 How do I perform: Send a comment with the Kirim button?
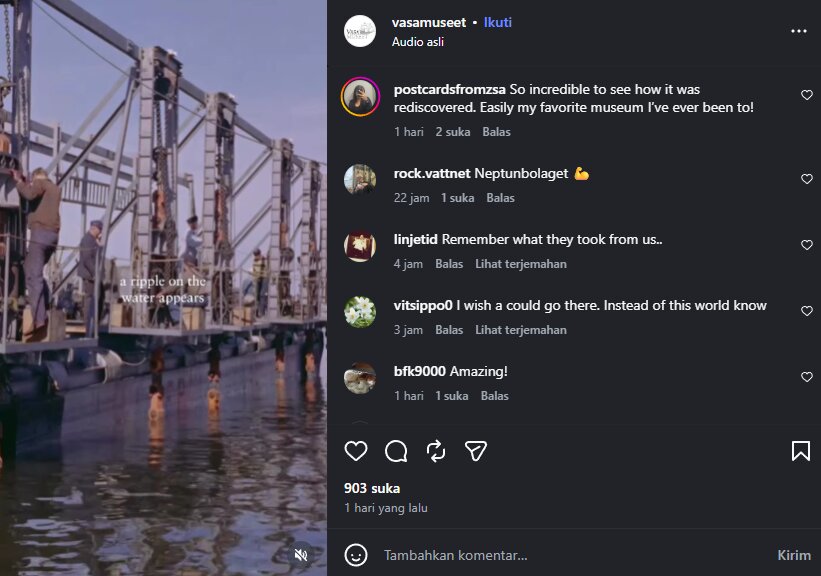click(x=793, y=555)
